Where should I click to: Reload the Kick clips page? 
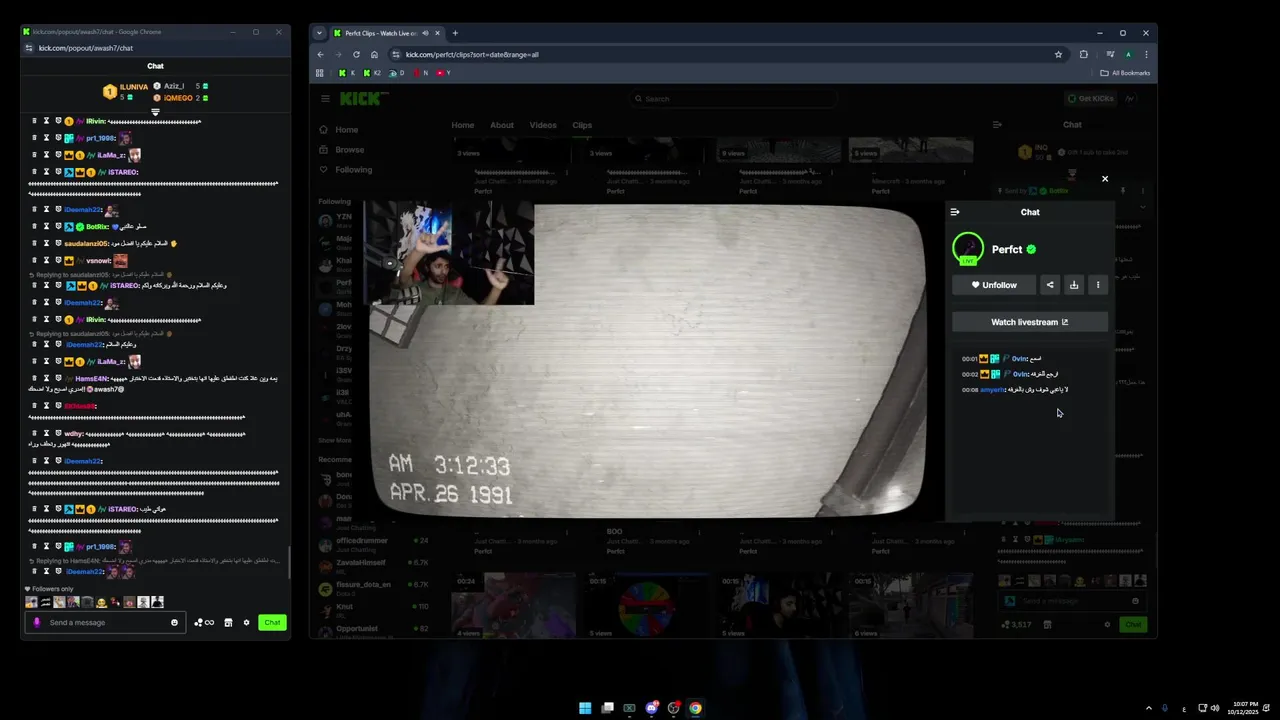click(x=356, y=54)
